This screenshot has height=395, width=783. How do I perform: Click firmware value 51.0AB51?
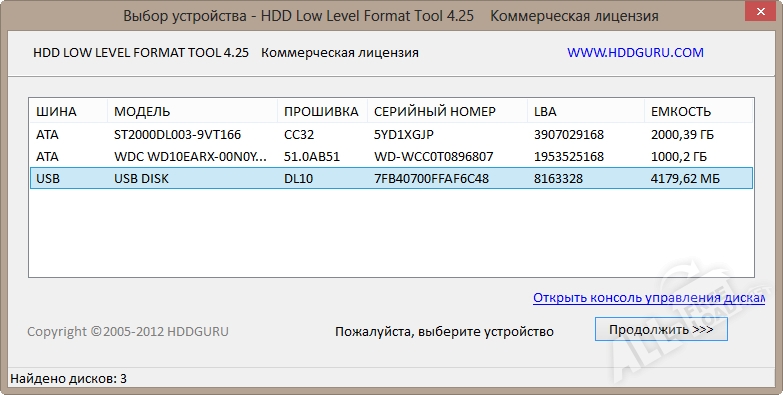[312, 157]
